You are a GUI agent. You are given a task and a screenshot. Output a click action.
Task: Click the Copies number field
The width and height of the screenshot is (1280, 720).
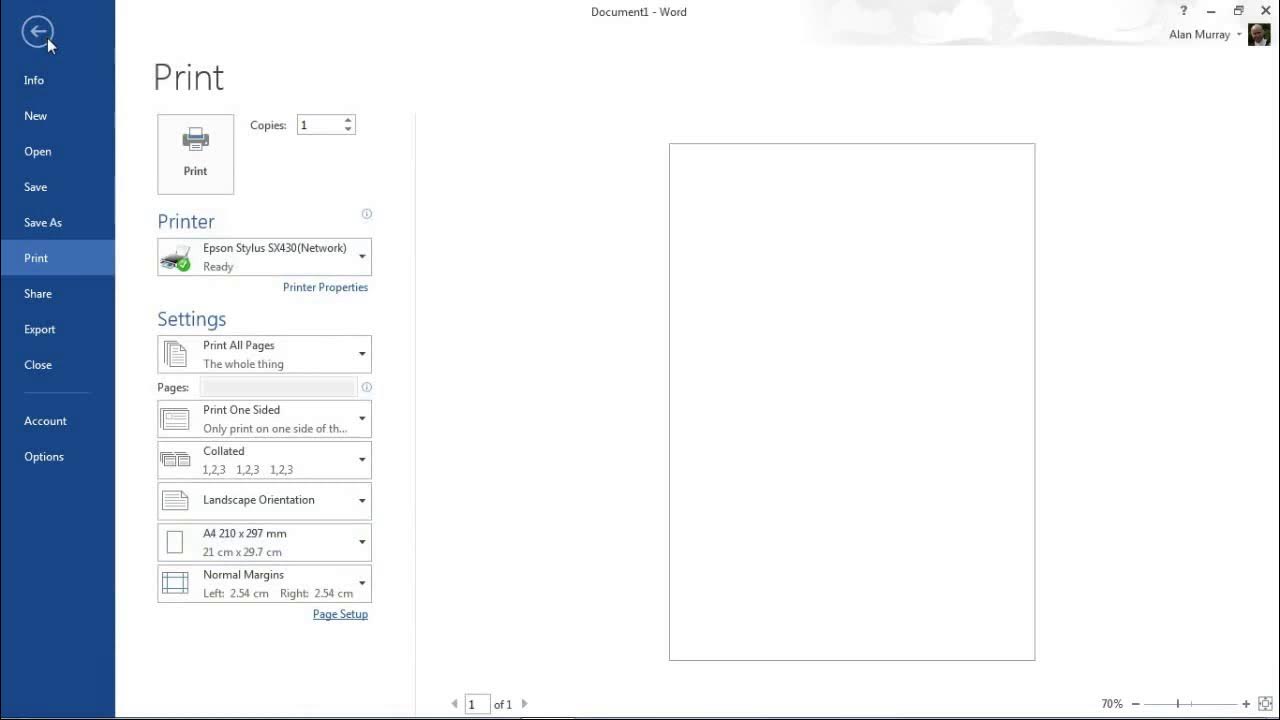pyautogui.click(x=320, y=125)
